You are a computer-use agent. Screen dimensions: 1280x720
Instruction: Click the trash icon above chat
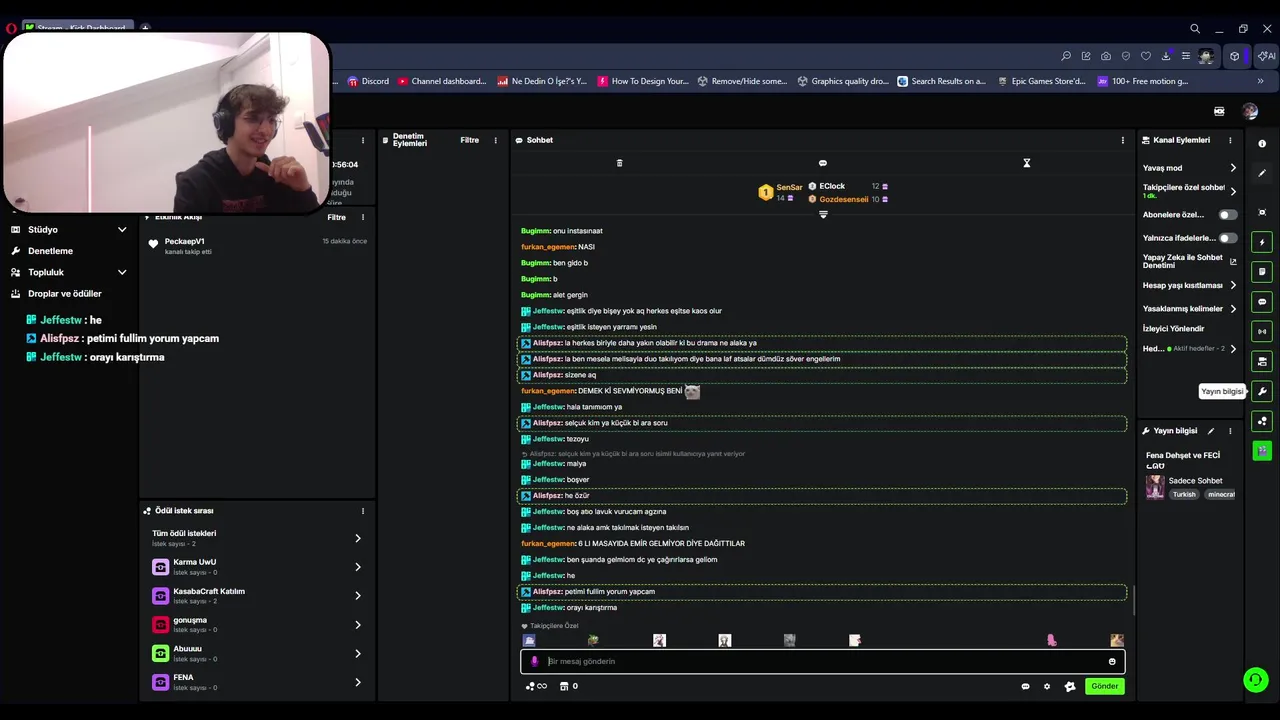tap(619, 163)
